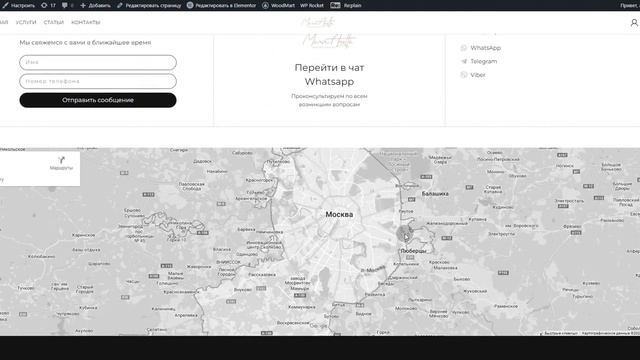Image resolution: width=640 pixels, height=360 pixels.
Task: Open the WP Rocket admin bar menu
Action: (312, 5)
